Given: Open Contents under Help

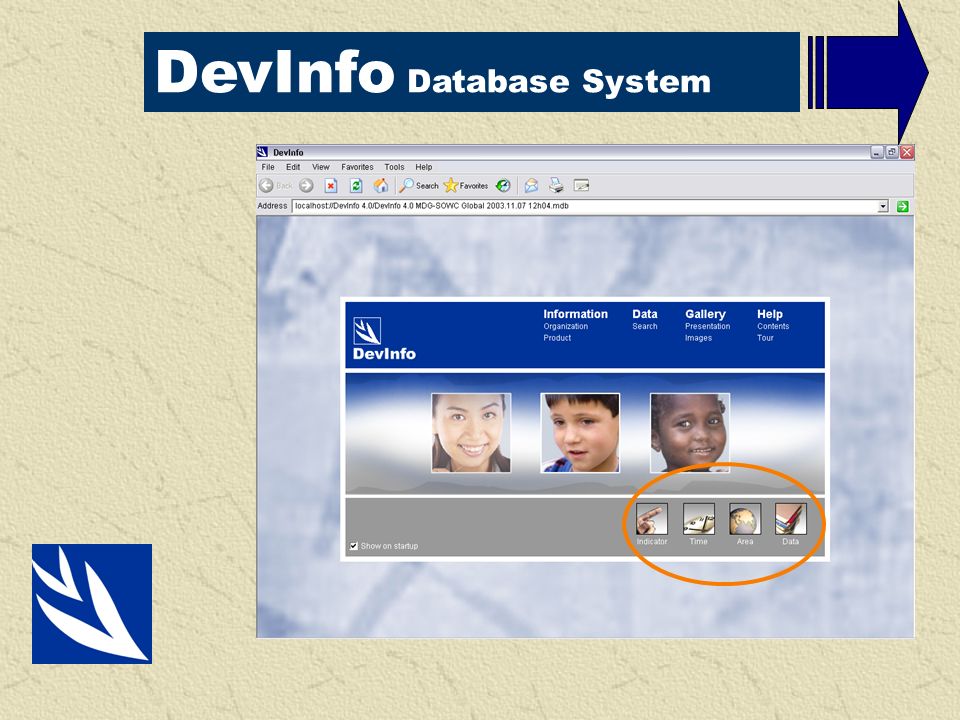Looking at the screenshot, I should [x=773, y=326].
